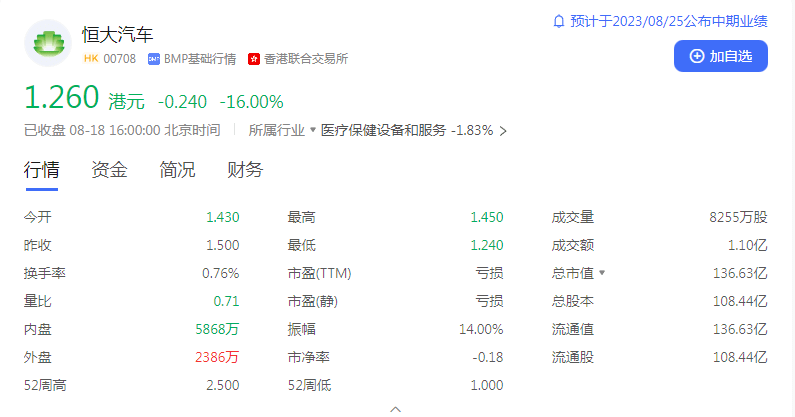Click the 港元 currency label
Screen dimensions: 795x417
point(127,101)
